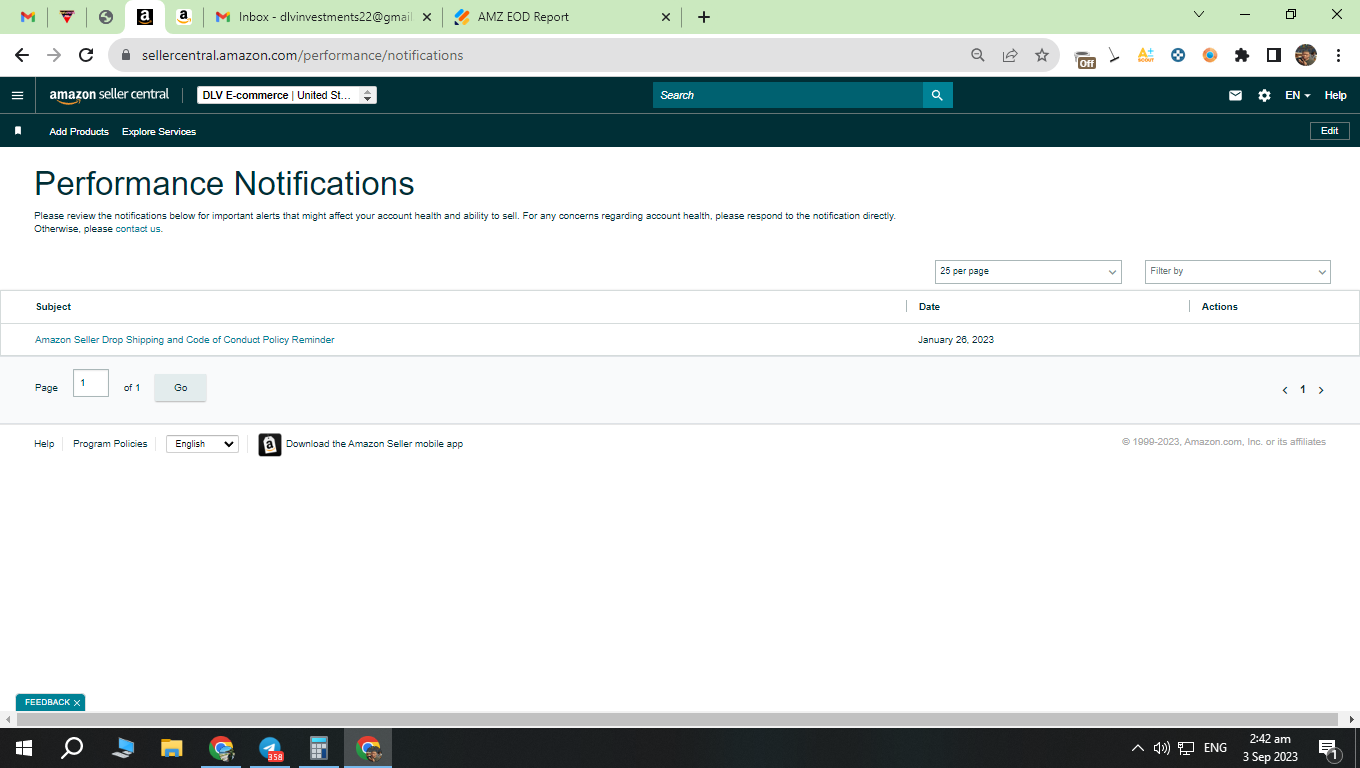Click the Edit button in navigation bar
Viewport: 1360px width, 768px height.
coord(1329,131)
